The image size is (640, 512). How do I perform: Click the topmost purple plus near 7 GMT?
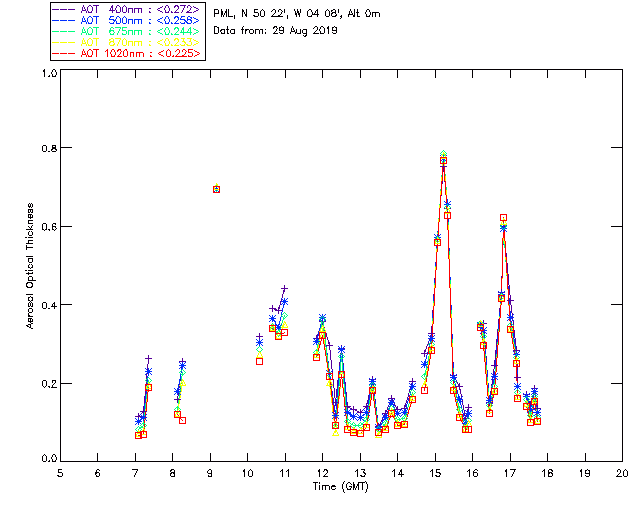pos(148,358)
